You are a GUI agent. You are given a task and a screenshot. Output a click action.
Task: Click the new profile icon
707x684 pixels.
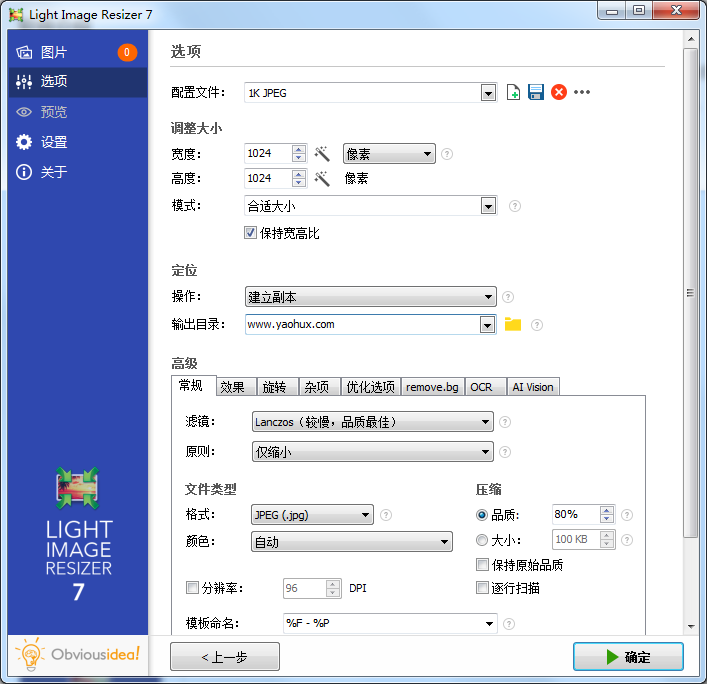click(513, 93)
